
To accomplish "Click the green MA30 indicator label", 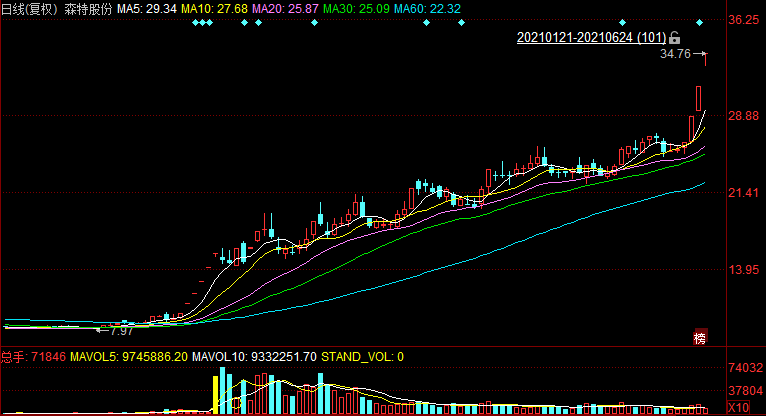I will (x=366, y=7).
